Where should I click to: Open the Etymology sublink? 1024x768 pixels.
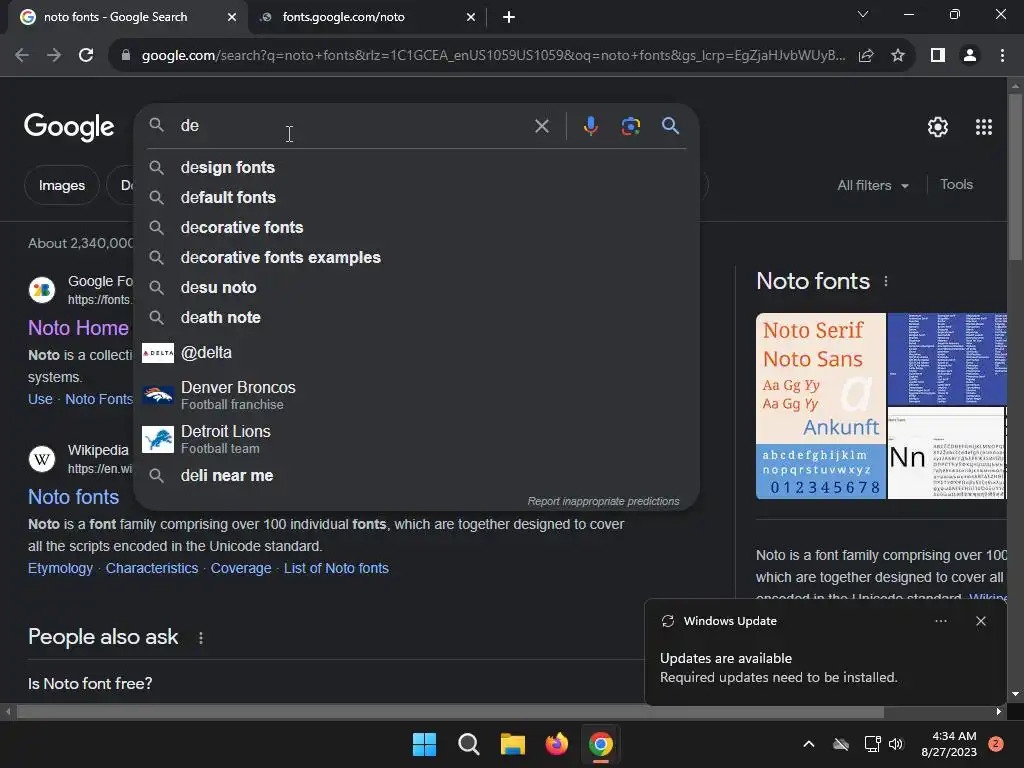[x=60, y=569]
